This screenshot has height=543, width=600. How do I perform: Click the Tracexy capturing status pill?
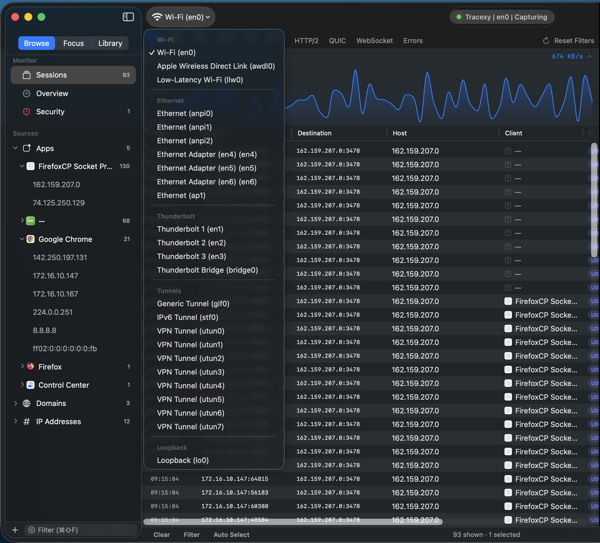(x=502, y=17)
